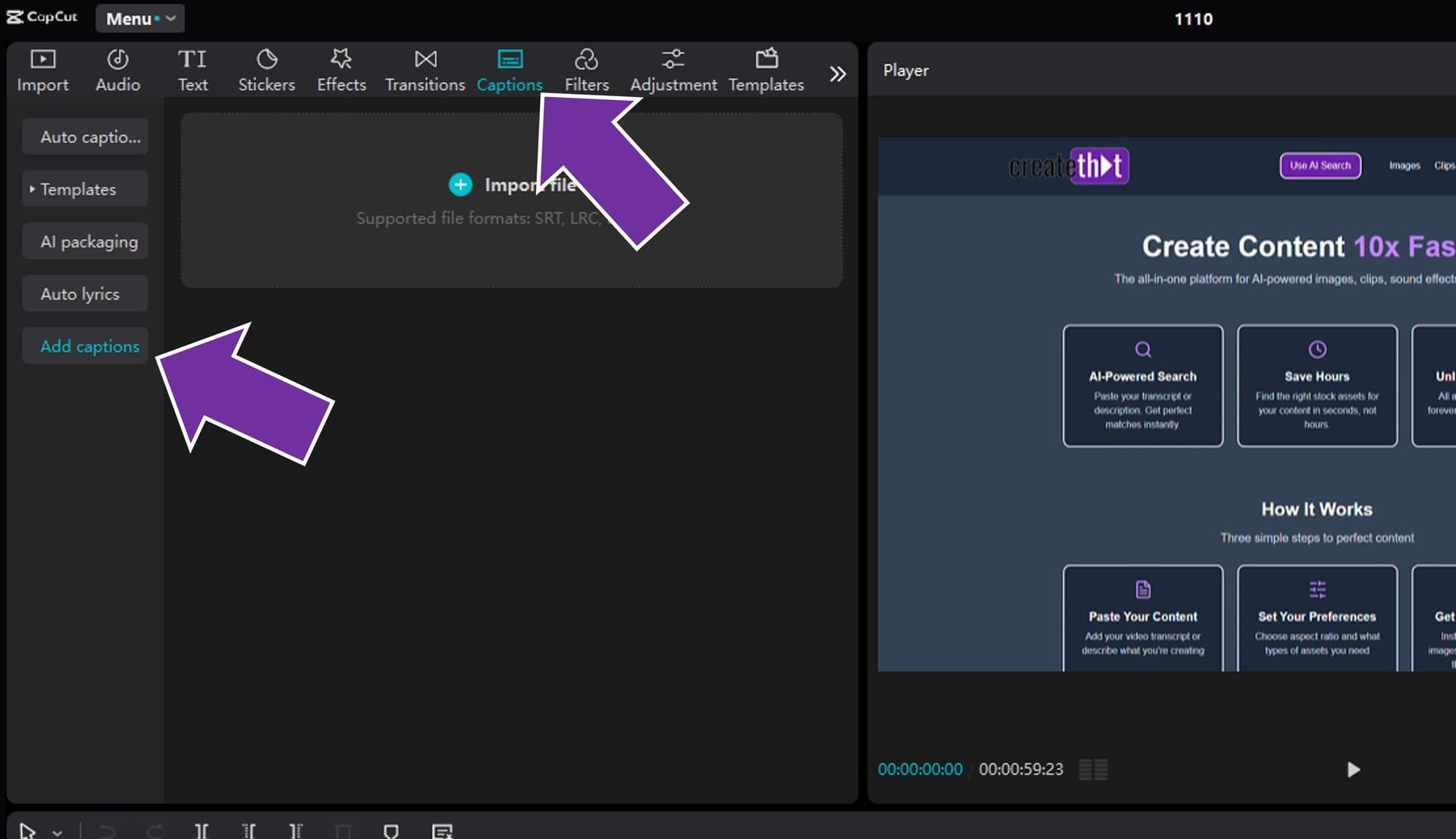The height and width of the screenshot is (839, 1456).
Task: Click Paste Your Content card in preview
Action: [x=1143, y=618]
